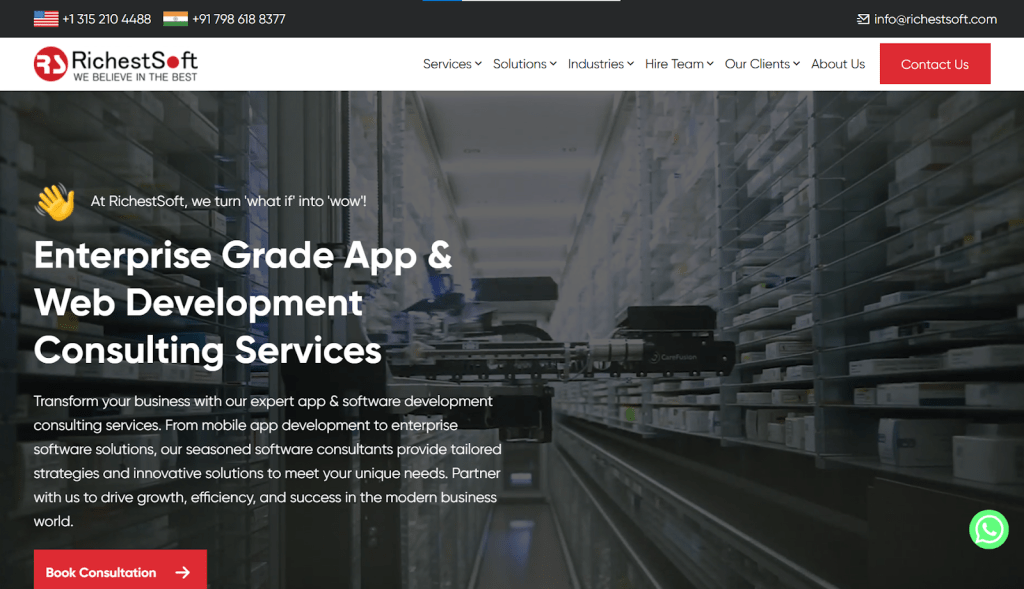This screenshot has width=1024, height=589.
Task: Click the arrow on Book Consultation
Action: click(x=182, y=572)
